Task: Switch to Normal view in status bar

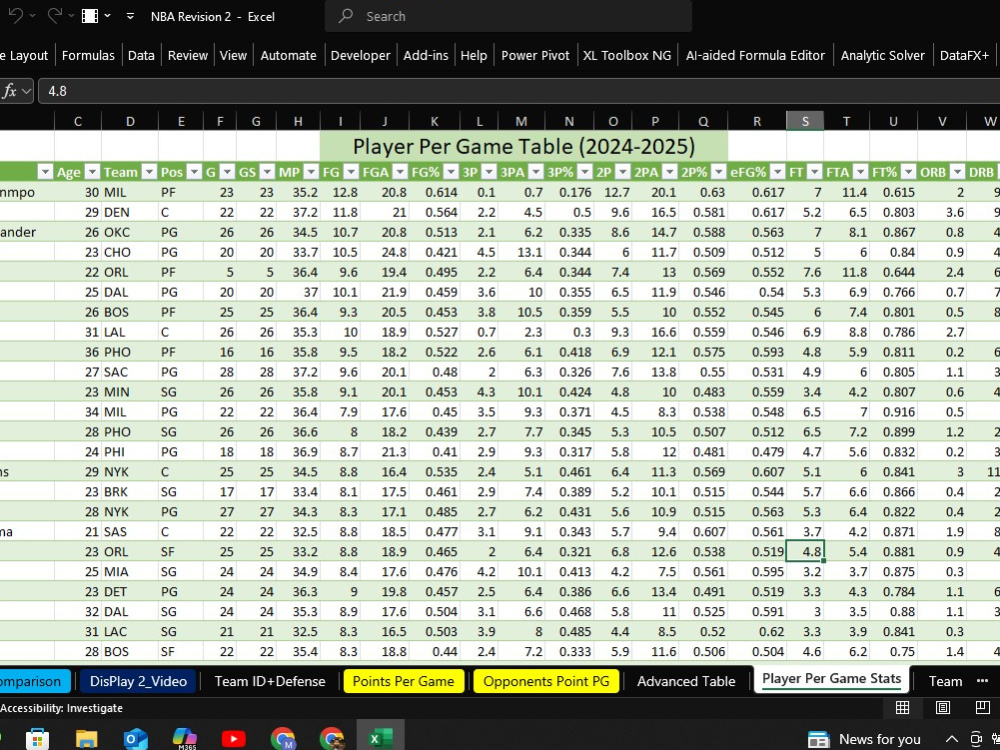Action: click(x=902, y=707)
